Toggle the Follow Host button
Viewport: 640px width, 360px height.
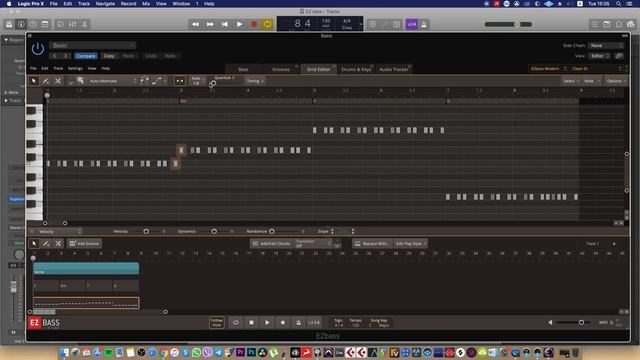(217, 322)
